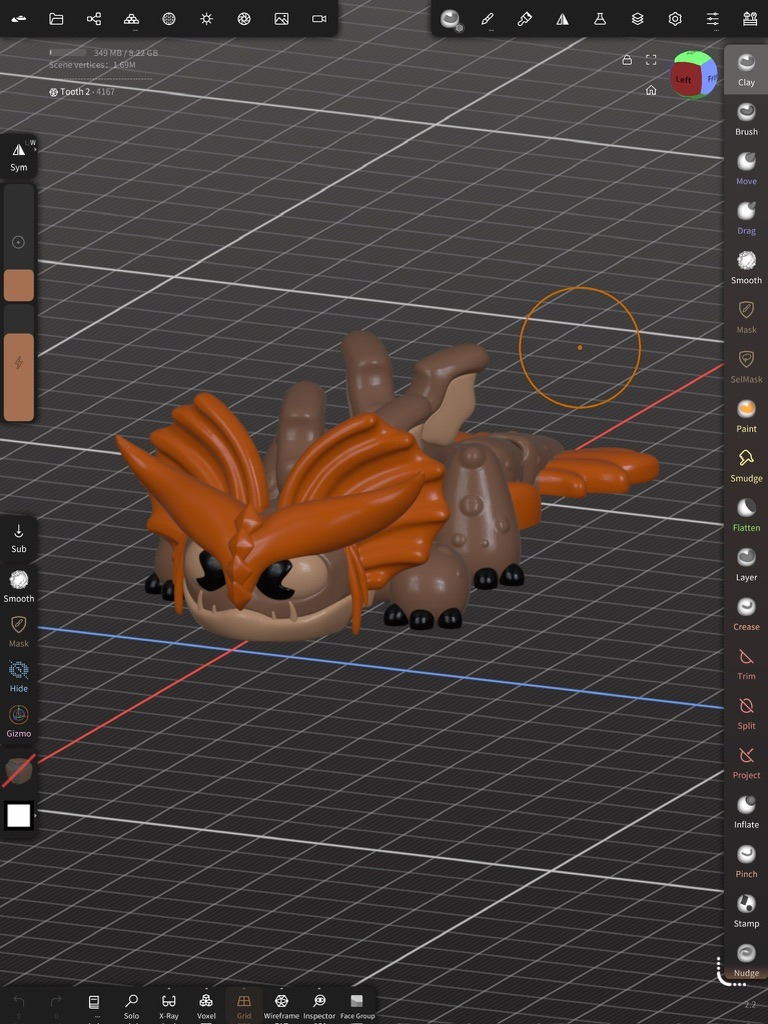Open the last top-right toolbar menu
This screenshot has width=768, height=1024.
point(750,19)
